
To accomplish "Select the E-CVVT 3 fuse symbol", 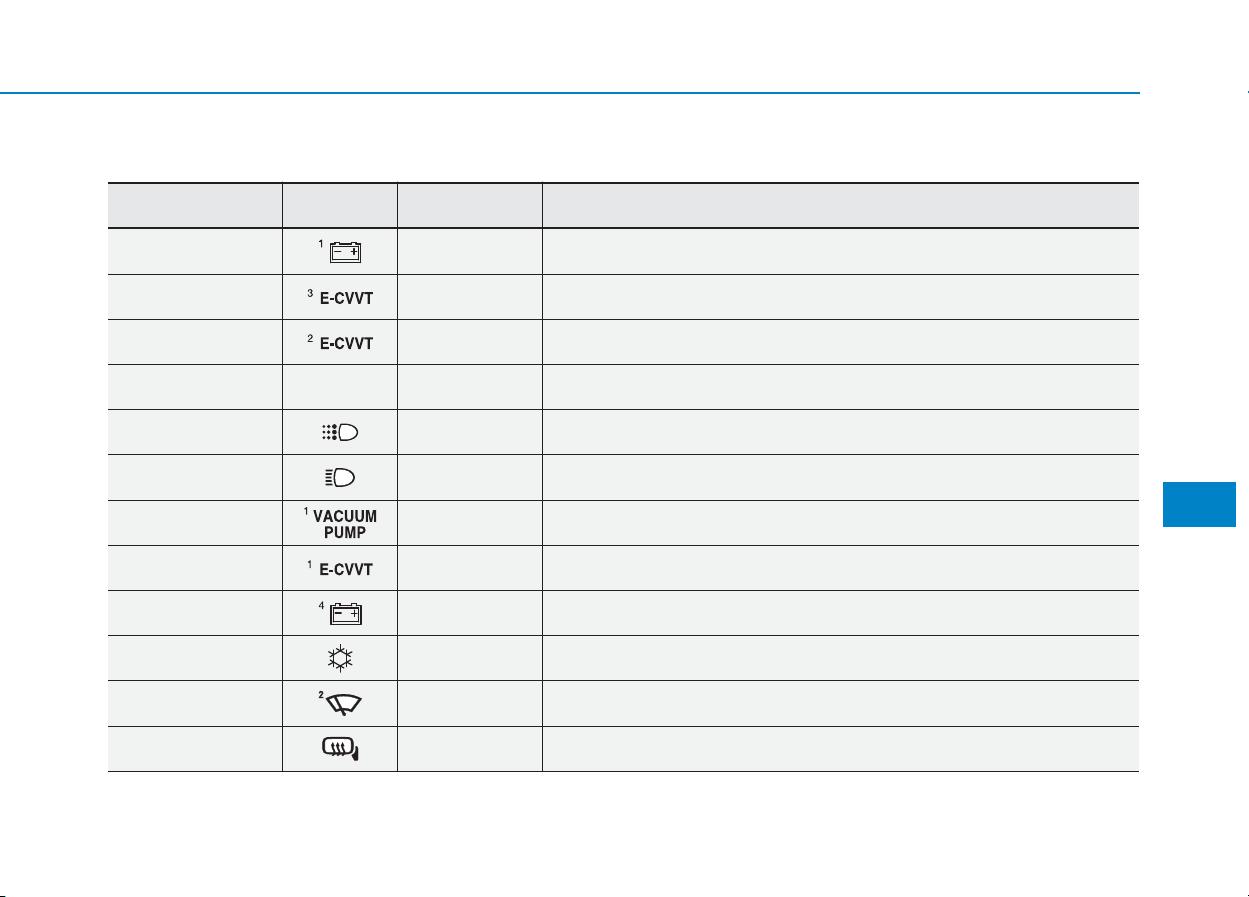I will coord(340,297).
